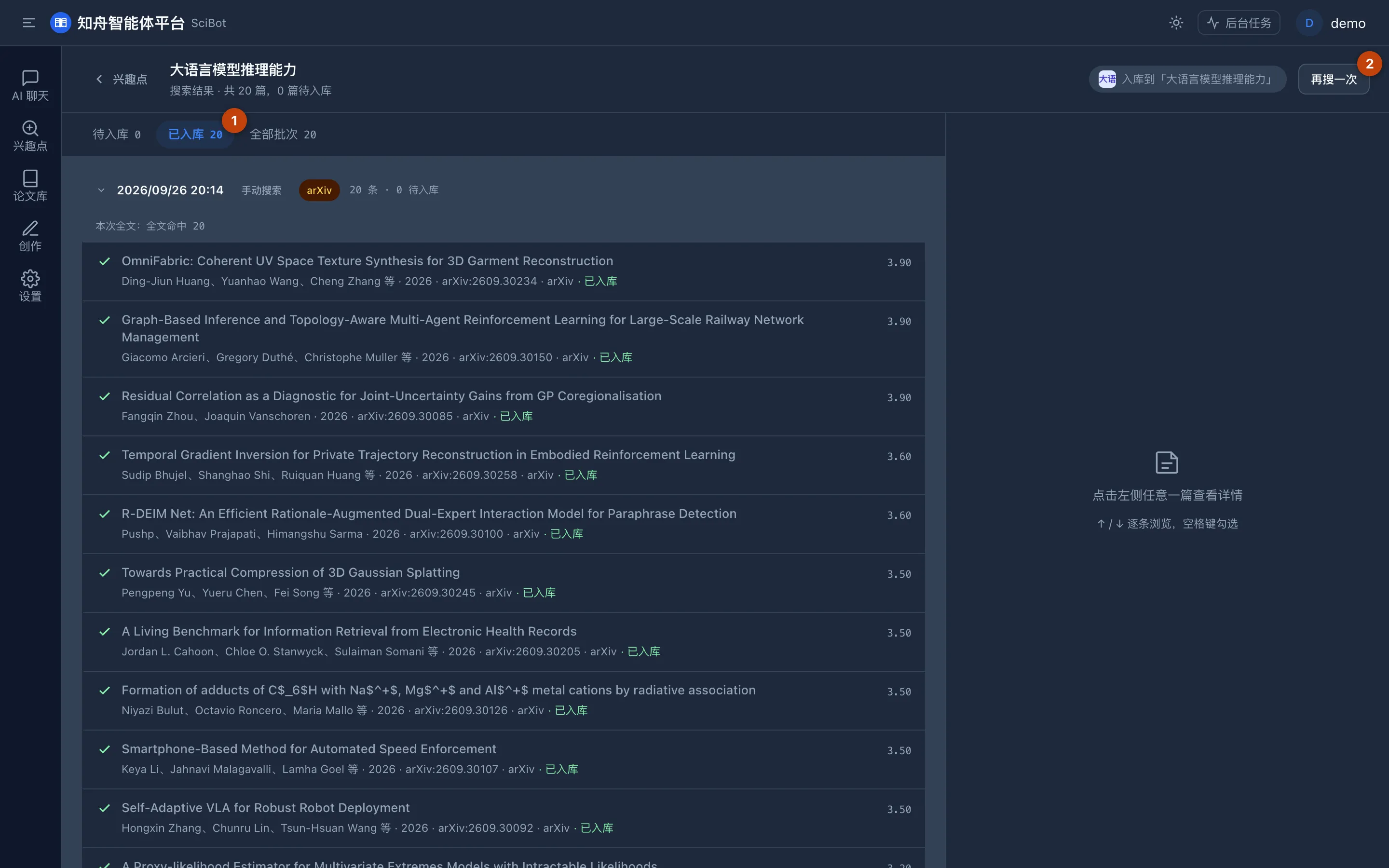Toggle checkmark for OmniFabric paper

click(105, 261)
